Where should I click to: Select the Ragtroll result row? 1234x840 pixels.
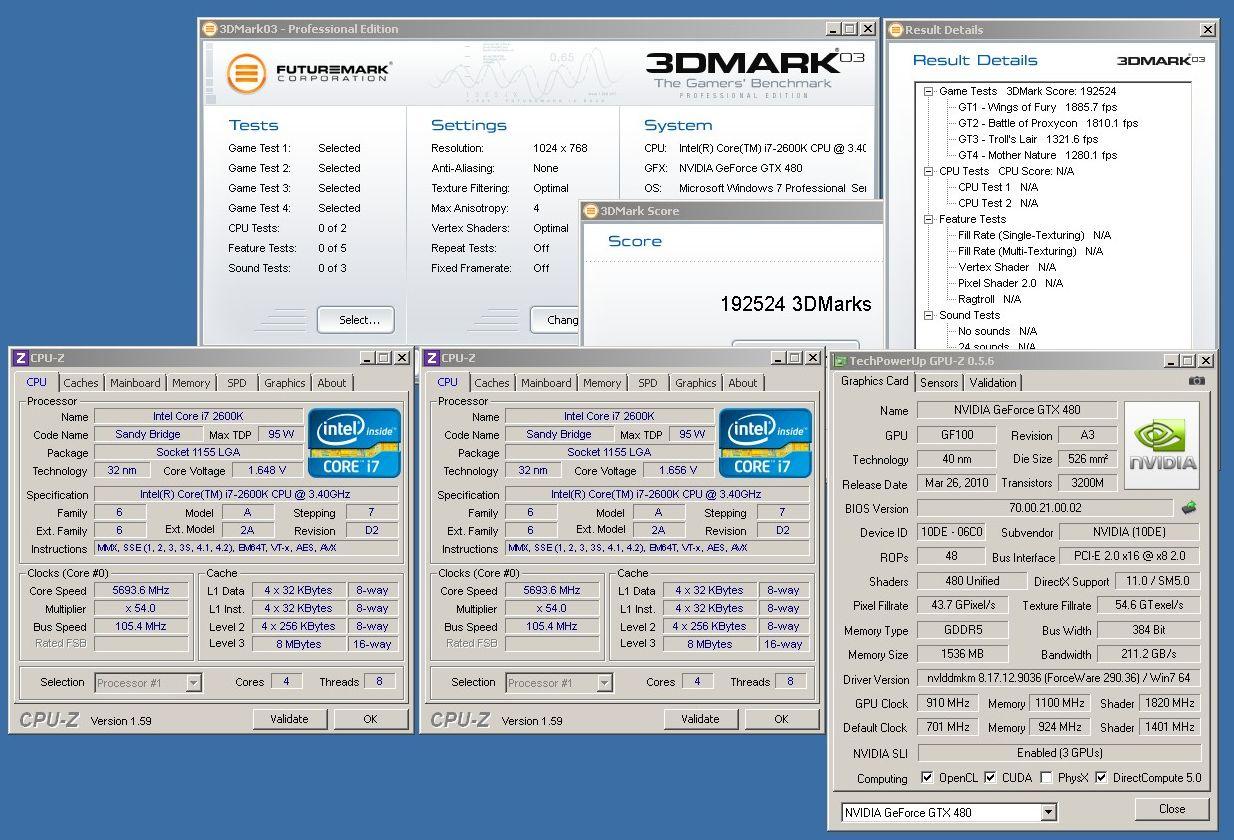point(989,299)
